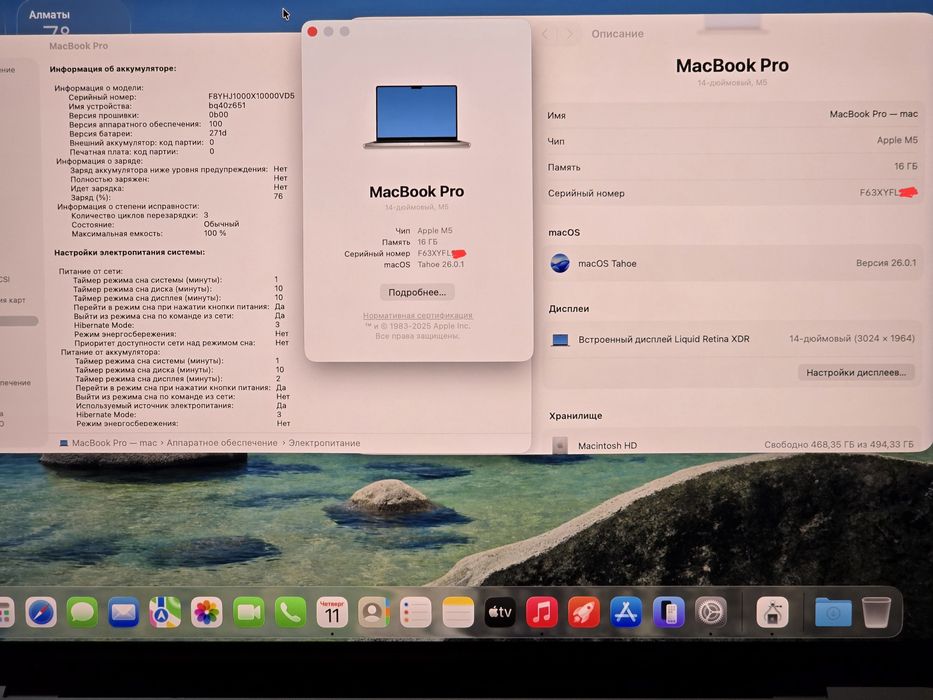Select MacBook Pro — mac in path bar
Viewport: 933px width, 700px height.
pos(108,443)
